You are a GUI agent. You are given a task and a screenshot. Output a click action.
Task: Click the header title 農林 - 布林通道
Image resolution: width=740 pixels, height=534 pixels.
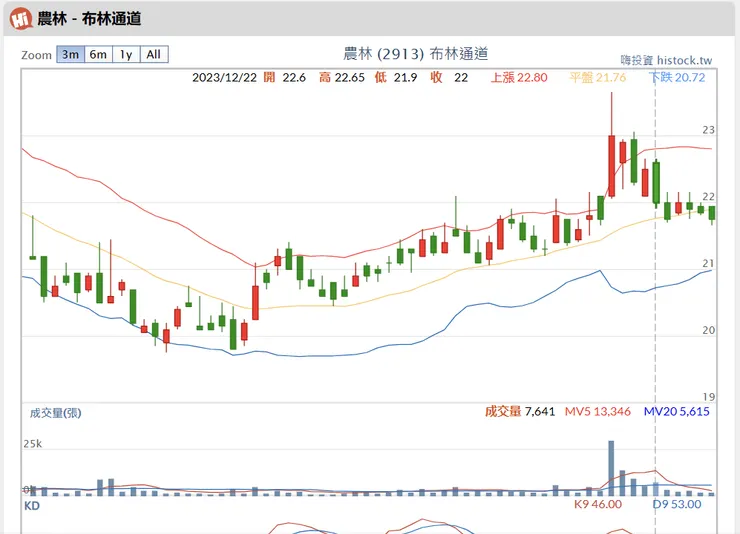[x=89, y=19]
